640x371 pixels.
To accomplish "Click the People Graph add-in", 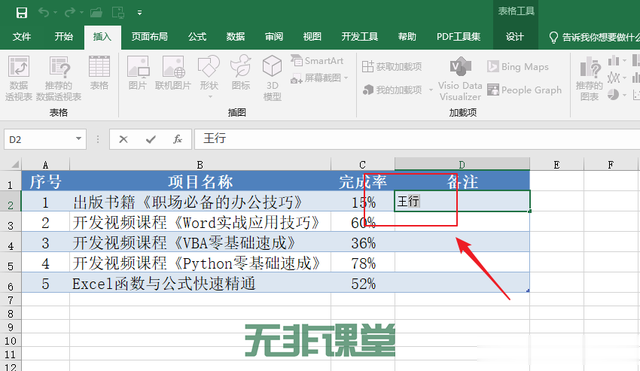I will [524, 90].
